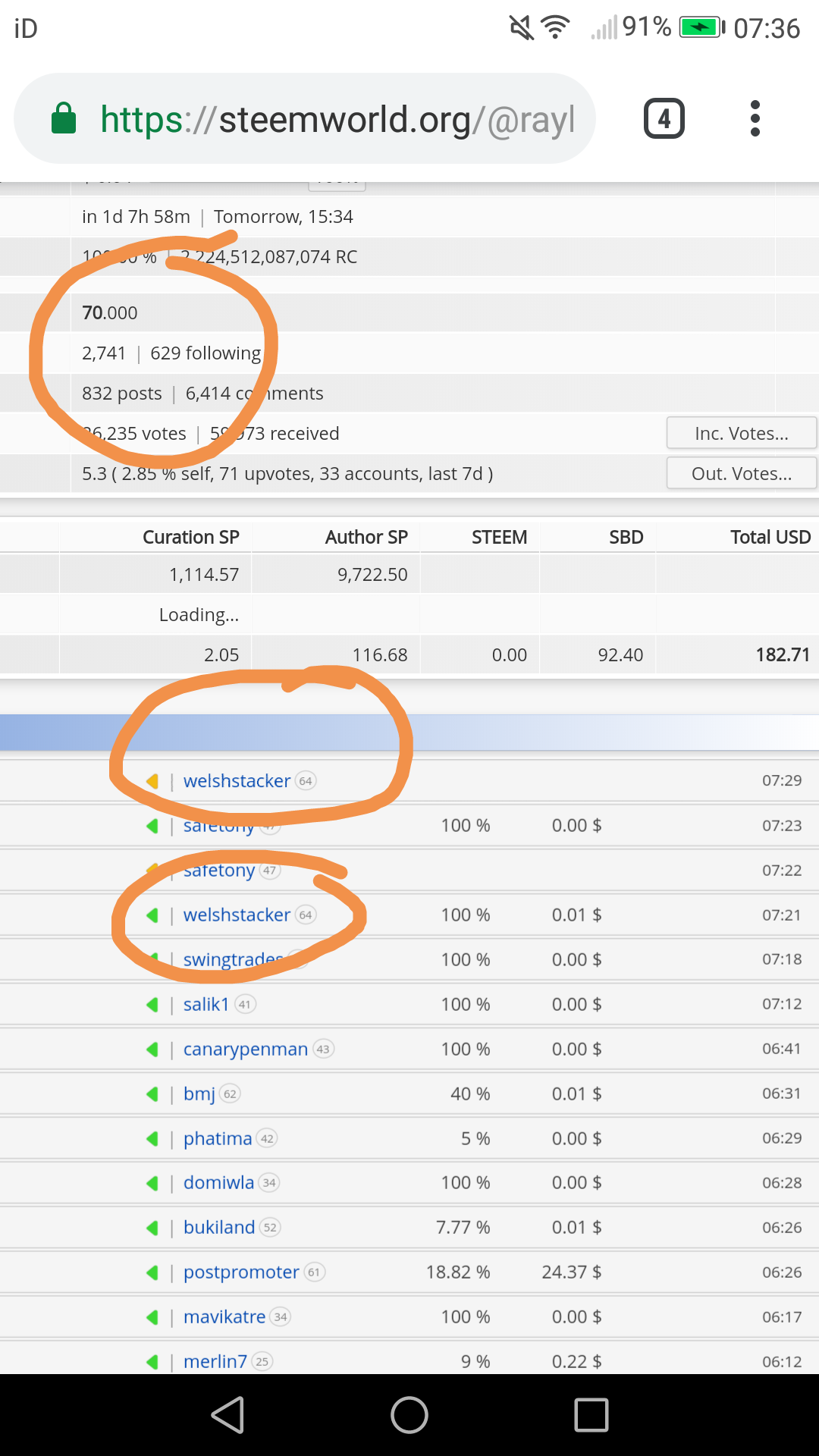Open the Inc. Votes button
Viewport: 819px width, 1456px height.
[742, 433]
